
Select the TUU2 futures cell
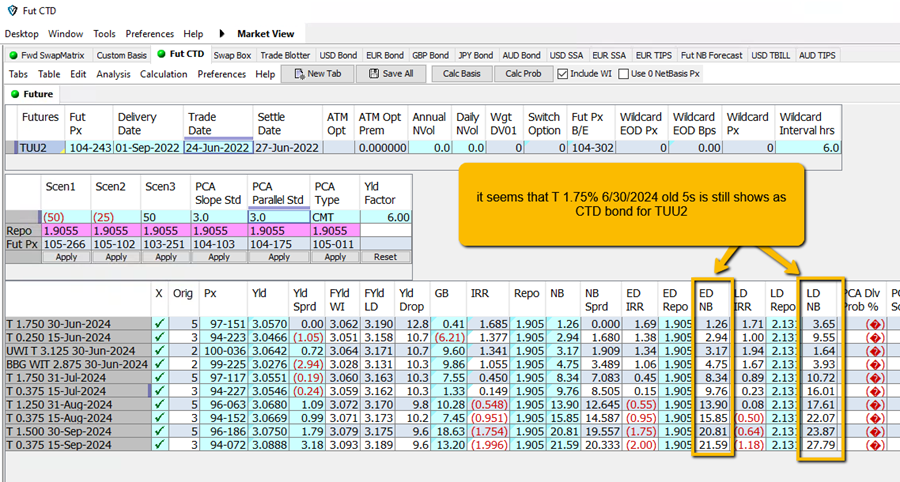pyautogui.click(x=40, y=147)
